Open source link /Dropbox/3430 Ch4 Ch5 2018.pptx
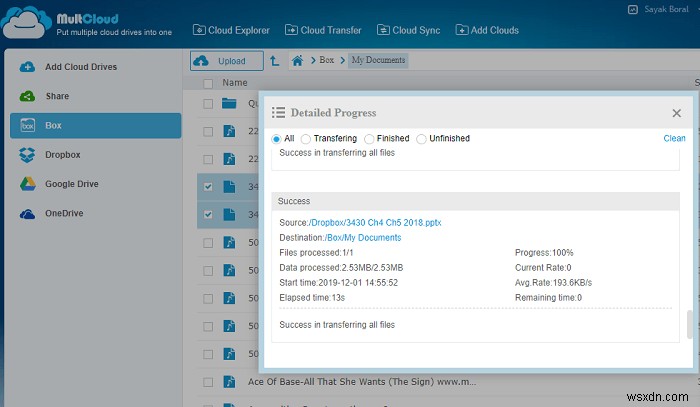 pyautogui.click(x=375, y=223)
